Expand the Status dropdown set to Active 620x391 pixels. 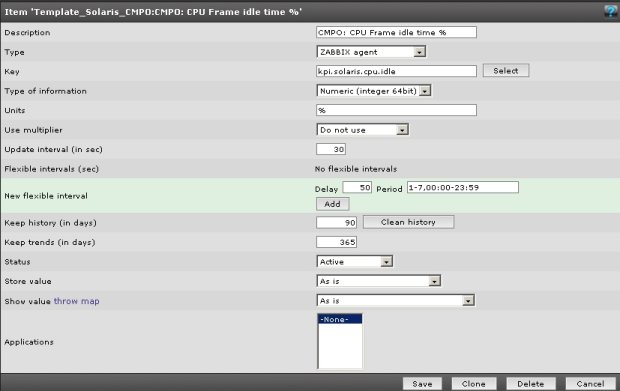[x=354, y=261]
